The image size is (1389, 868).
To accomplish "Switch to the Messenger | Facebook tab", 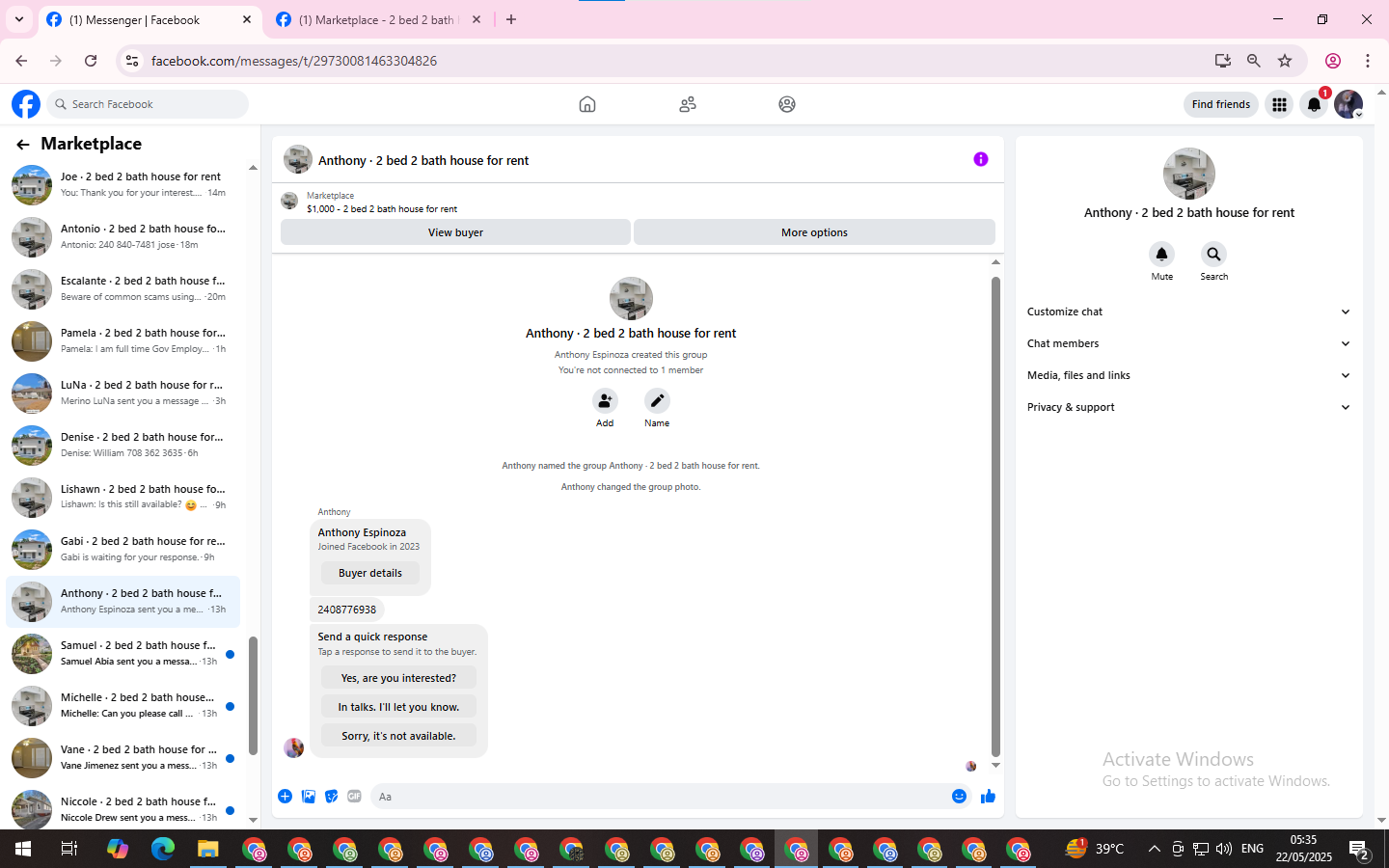I will tap(150, 20).
